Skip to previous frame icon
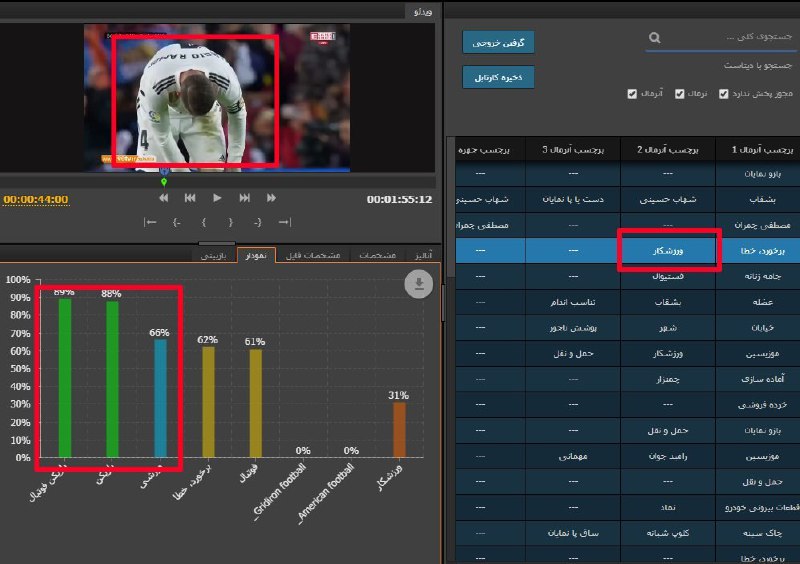The image size is (800, 564). tap(190, 198)
